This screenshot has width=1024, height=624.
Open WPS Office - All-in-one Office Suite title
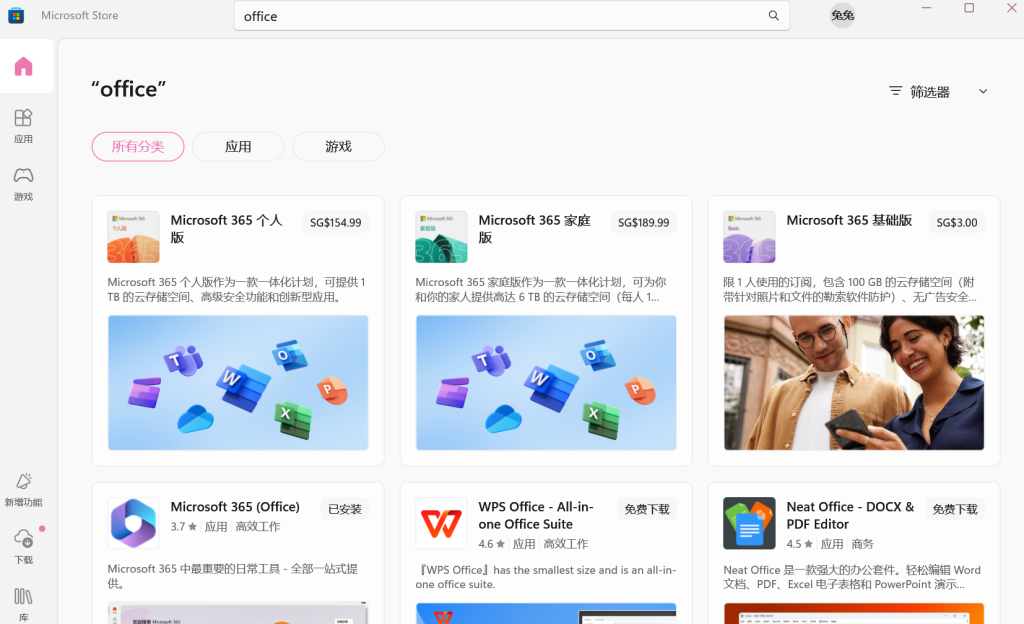pyautogui.click(x=536, y=515)
